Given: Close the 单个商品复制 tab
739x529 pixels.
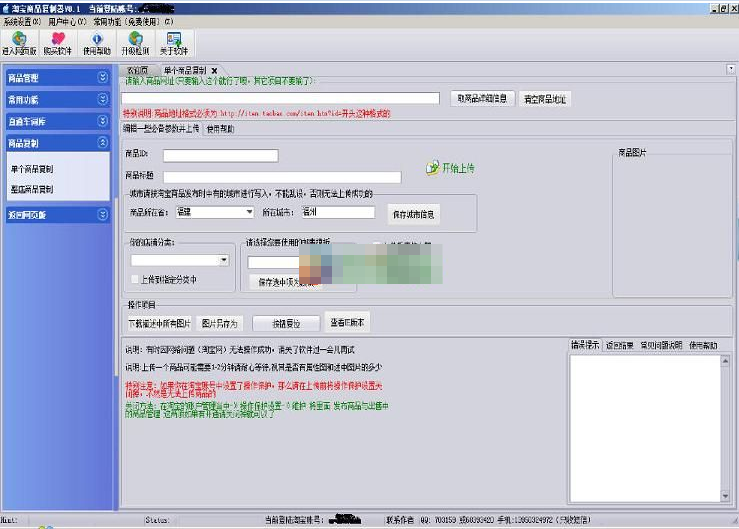Looking at the screenshot, I should pos(214,70).
